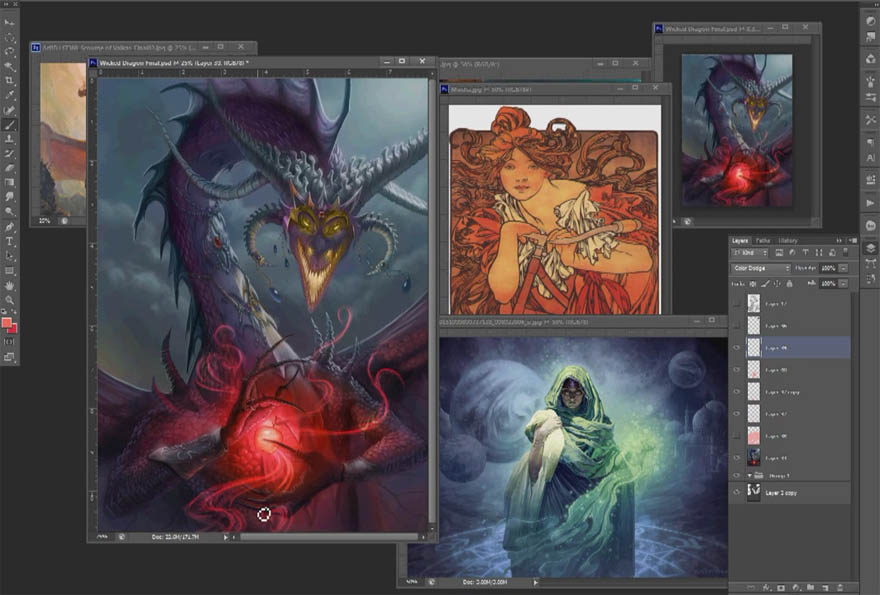880x595 pixels.
Task: Collapse the Layers panel with the double arrows
Action: (x=840, y=240)
